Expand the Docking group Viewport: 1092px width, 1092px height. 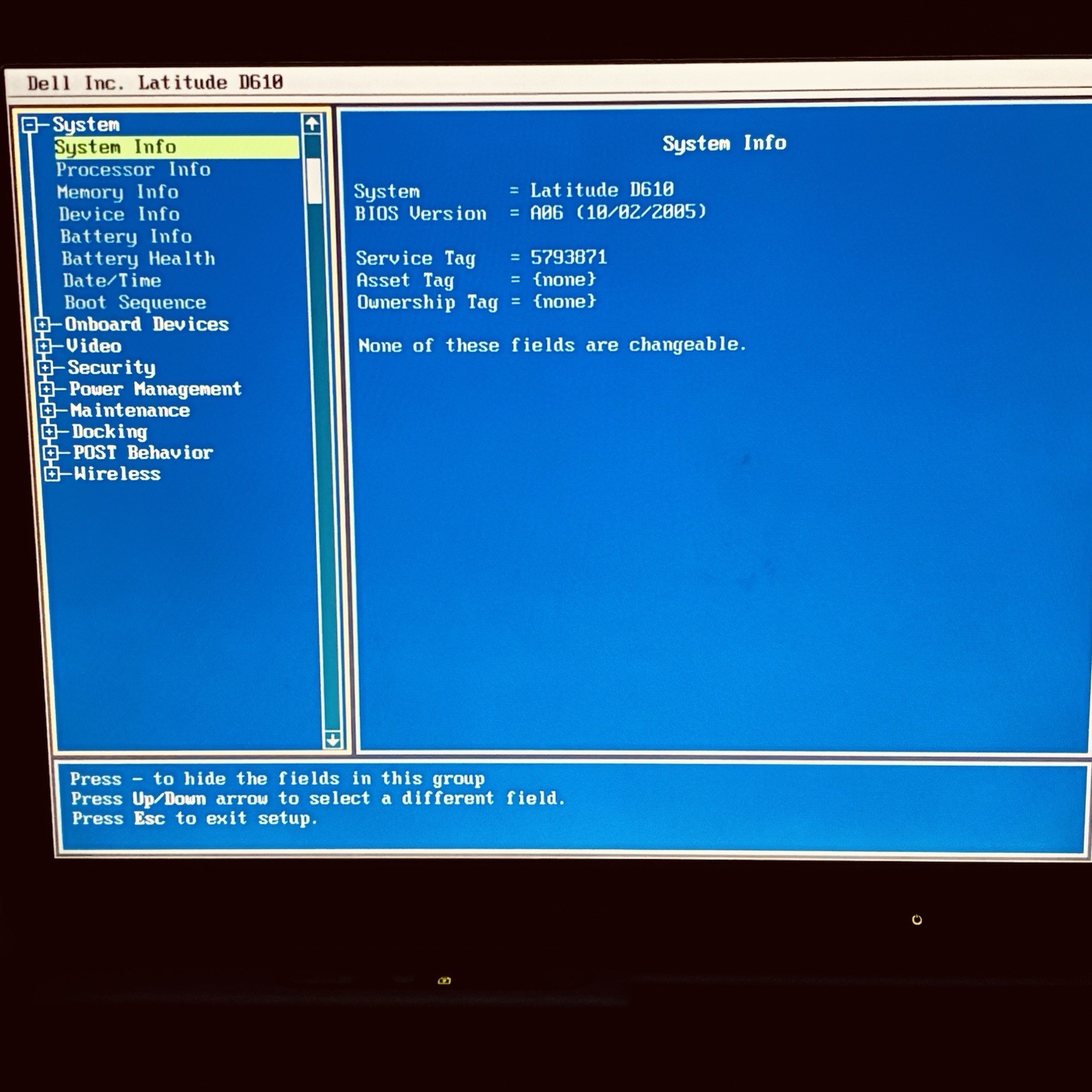tap(50, 431)
